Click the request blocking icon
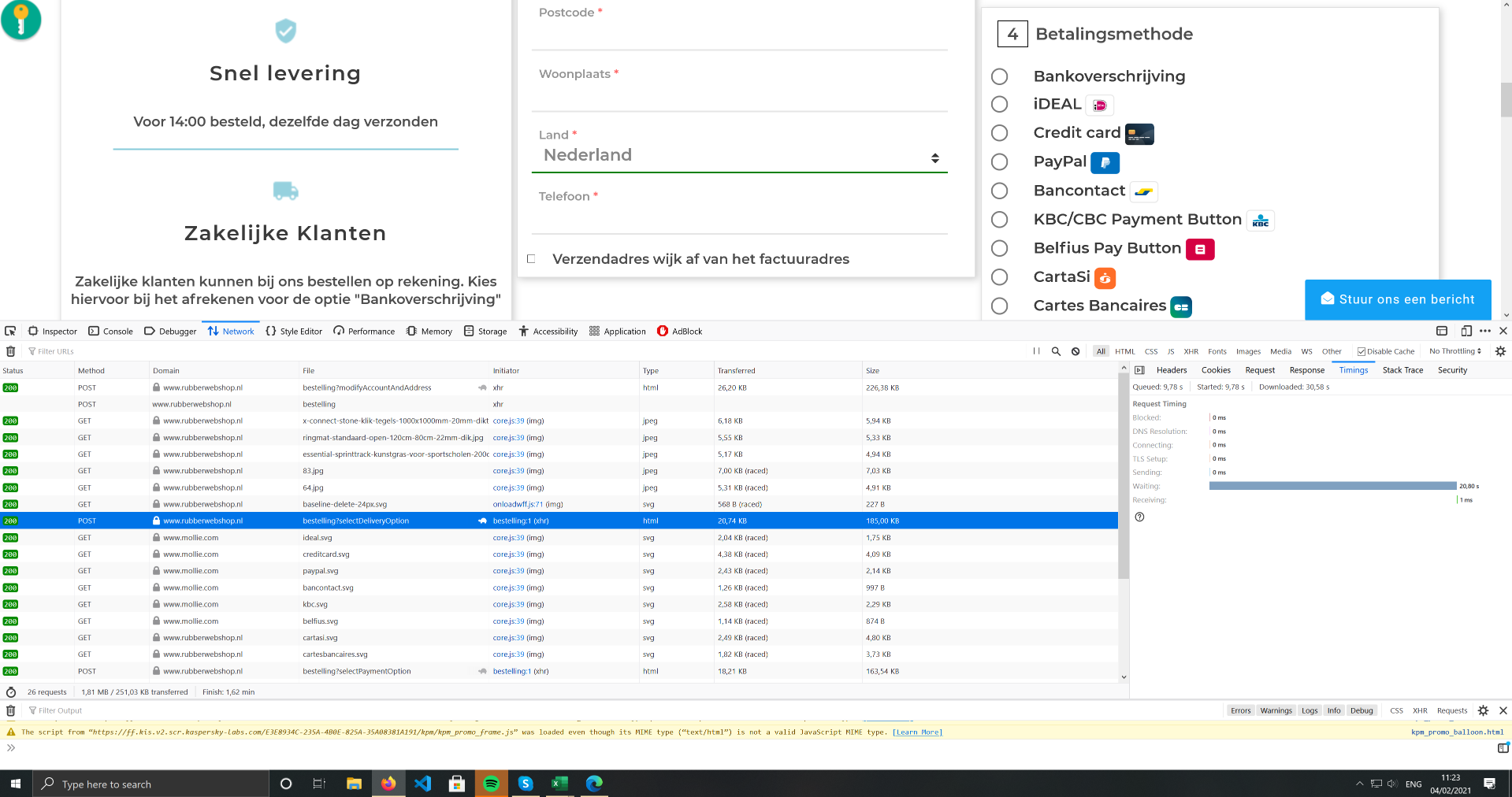The image size is (1512, 797). pos(1075,351)
